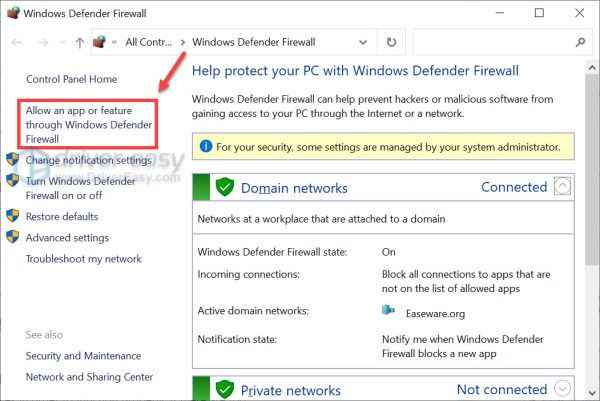Viewport: 600px width, 401px height.
Task: Click the Up folder arrow
Action: click(80, 43)
